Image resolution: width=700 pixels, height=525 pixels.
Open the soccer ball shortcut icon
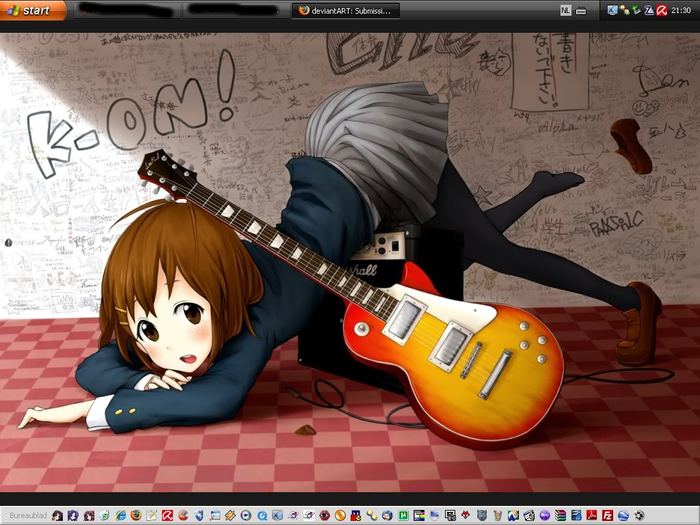click(x=639, y=516)
